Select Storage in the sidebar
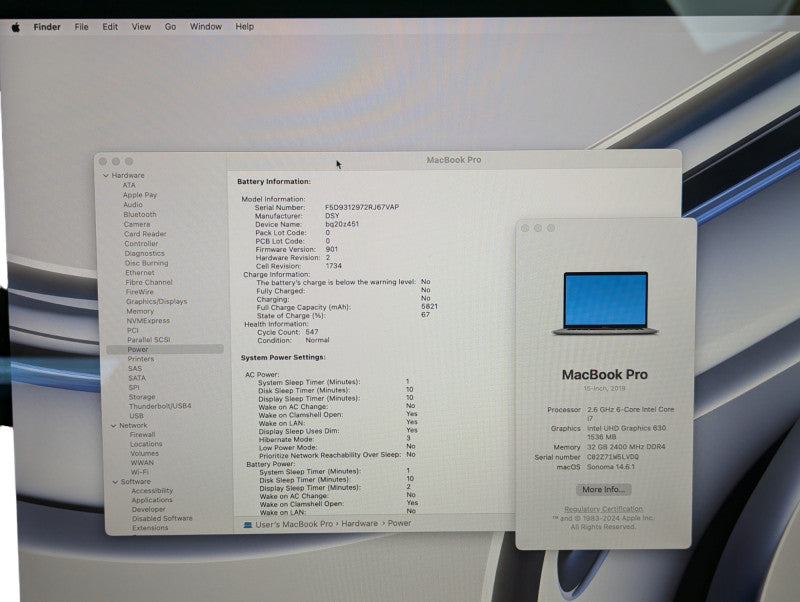 click(x=142, y=397)
